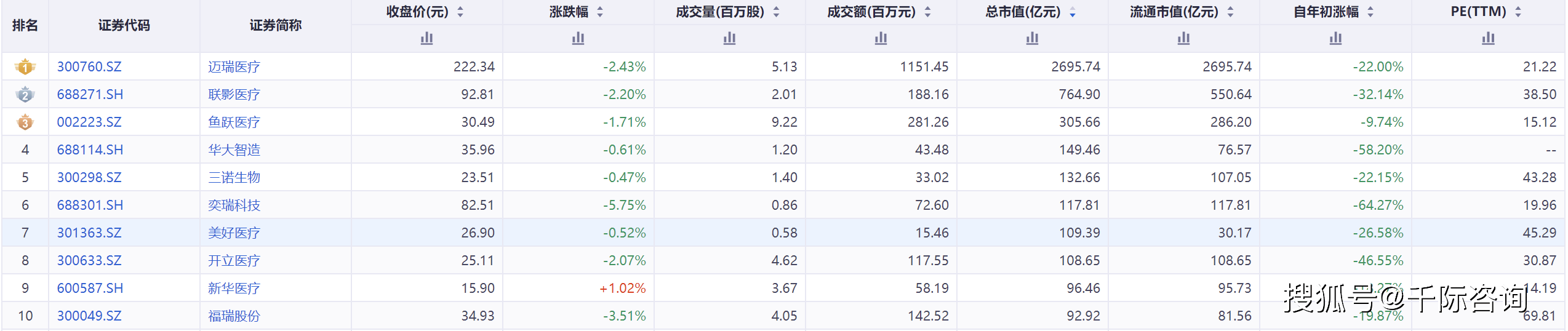This screenshot has width=1568, height=331.
Task: Open chart icon under 自年初涨幅 column
Action: 1335,39
